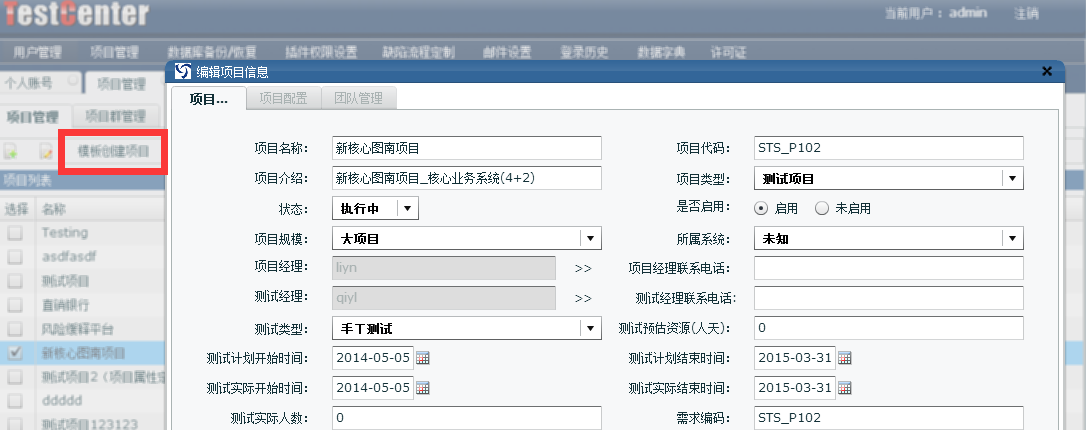This screenshot has height=430, width=1086.
Task: Click the dialog logo icon in title bar
Action: 183,71
